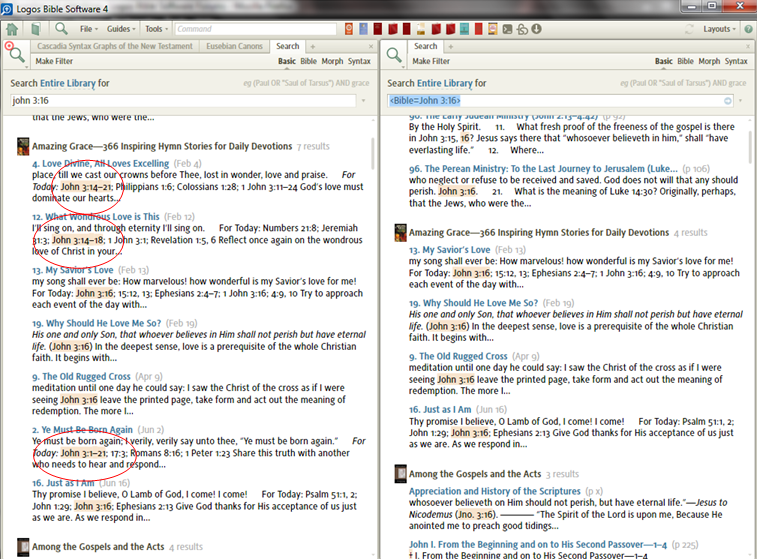The width and height of the screenshot is (757, 559).
Task: Open The Perean Ministry result link
Action: 543,169
